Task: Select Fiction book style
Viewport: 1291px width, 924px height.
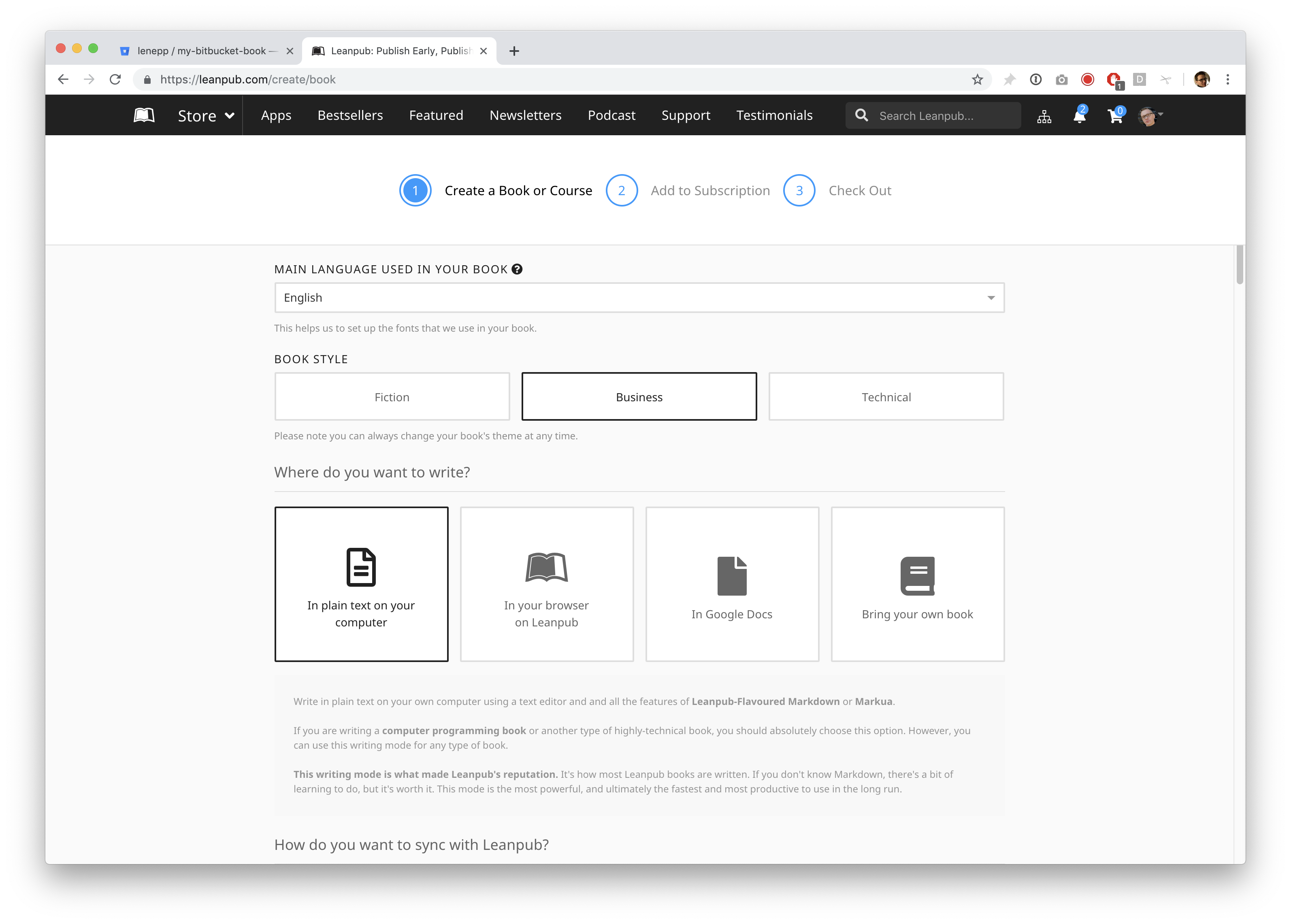Action: [x=392, y=396]
